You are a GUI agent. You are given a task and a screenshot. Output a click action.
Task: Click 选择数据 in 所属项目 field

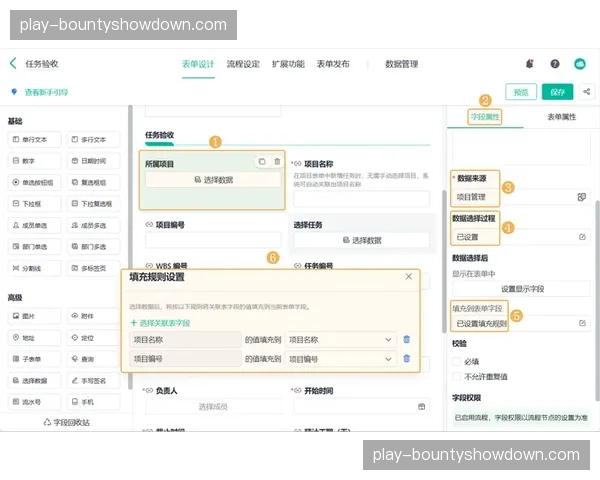(x=213, y=180)
